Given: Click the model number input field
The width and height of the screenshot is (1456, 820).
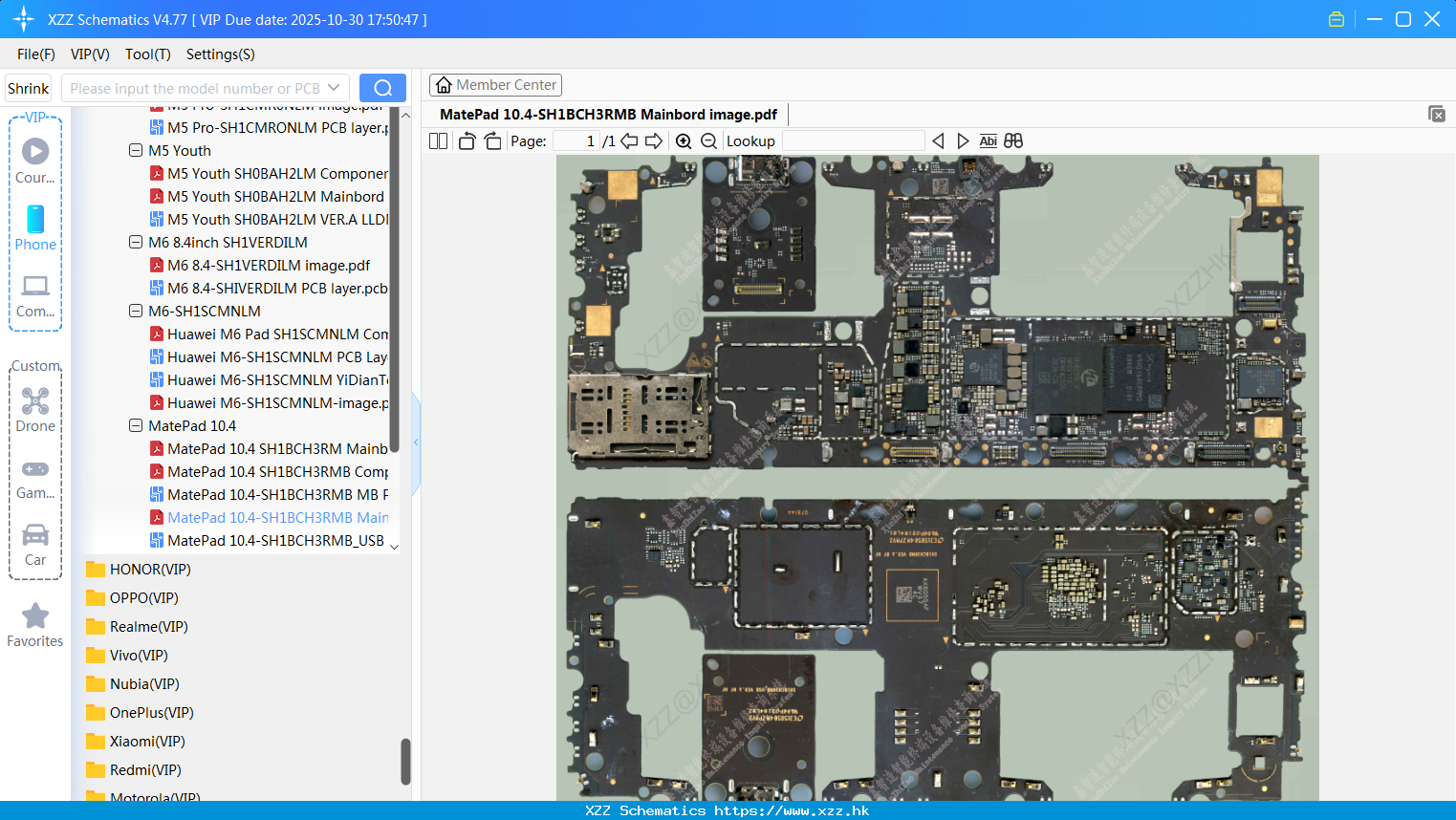Looking at the screenshot, I should [x=194, y=88].
